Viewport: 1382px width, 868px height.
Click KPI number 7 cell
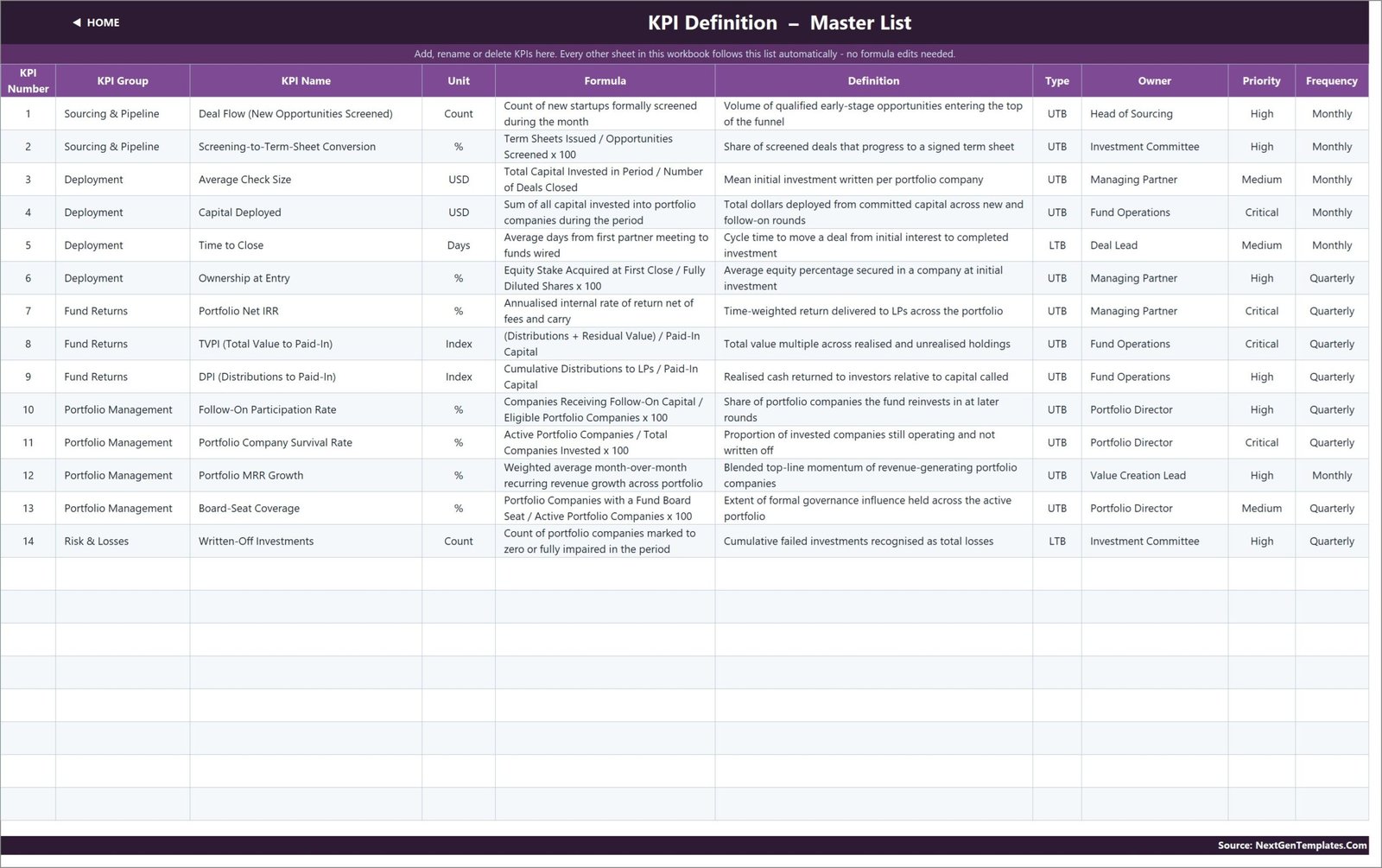[x=28, y=311]
